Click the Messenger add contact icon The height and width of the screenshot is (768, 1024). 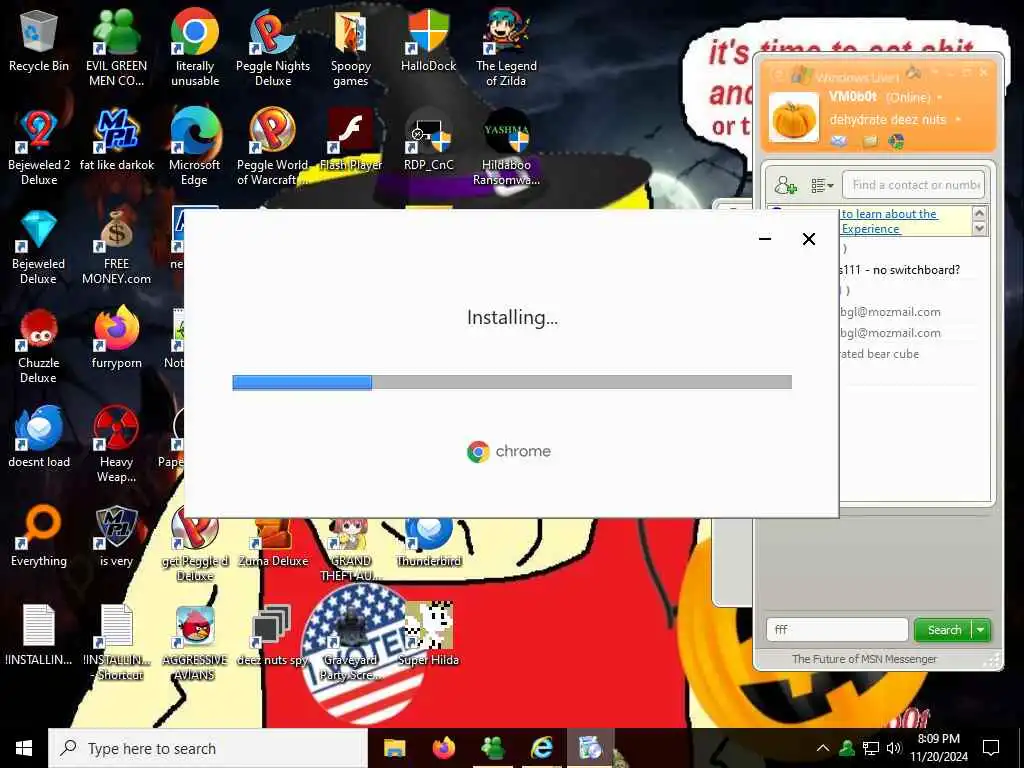785,185
